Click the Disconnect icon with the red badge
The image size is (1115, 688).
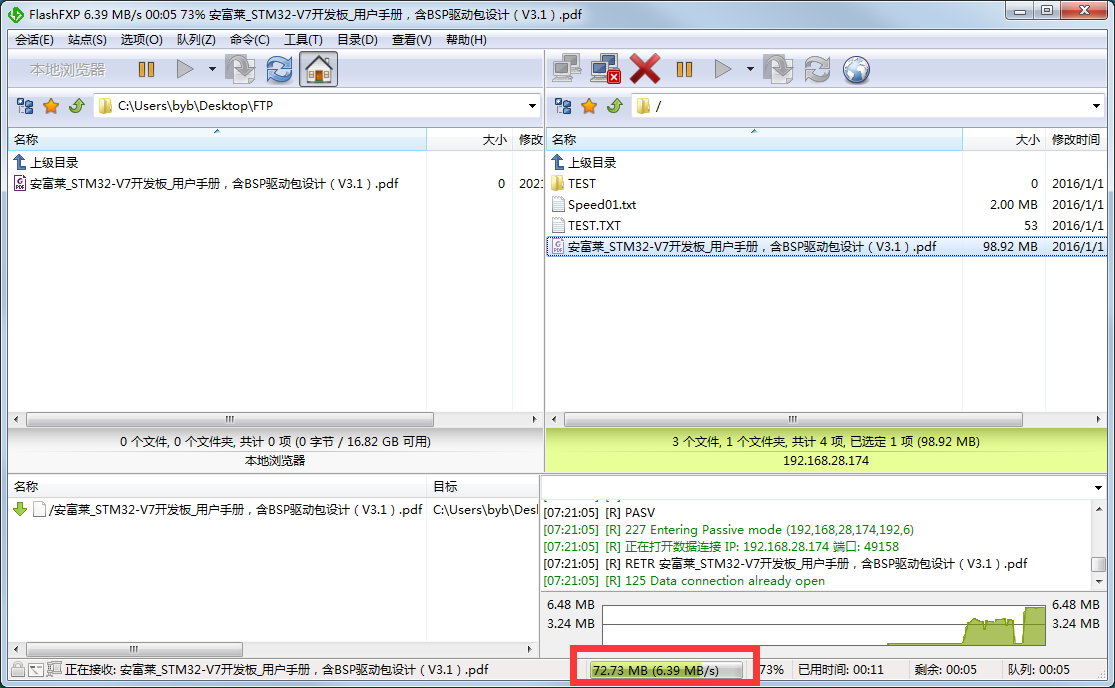coord(605,69)
